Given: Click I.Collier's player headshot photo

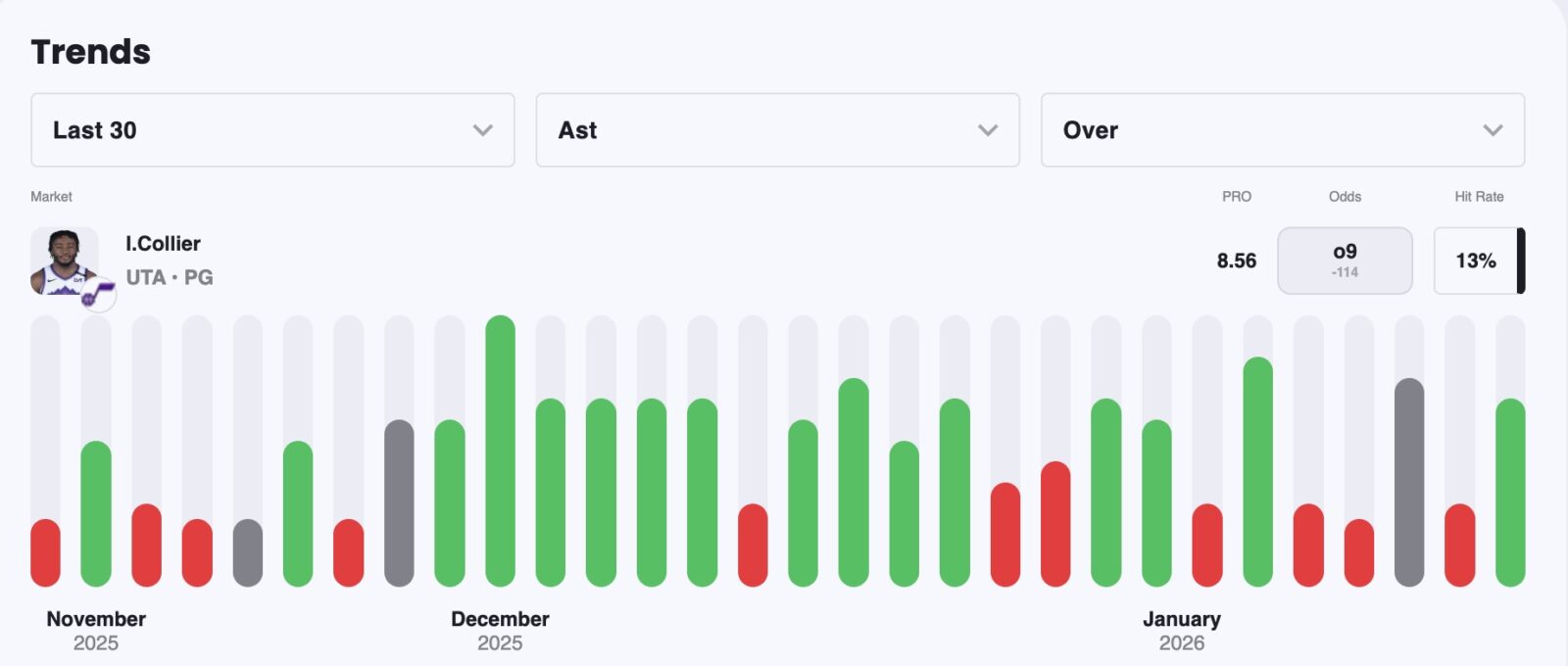Looking at the screenshot, I should 64,259.
